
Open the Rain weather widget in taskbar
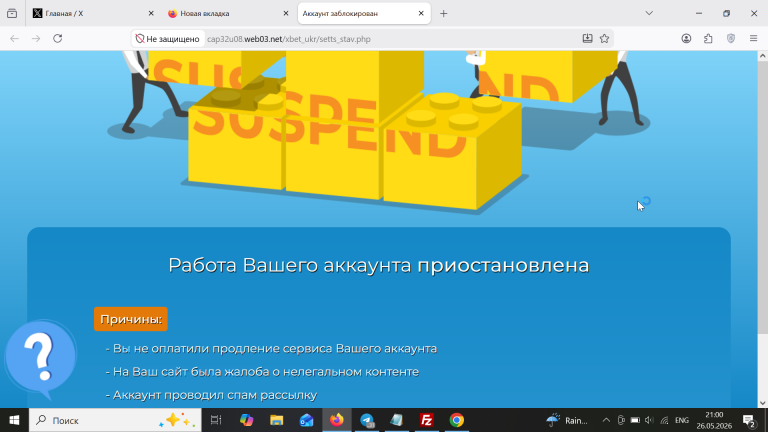coord(567,420)
